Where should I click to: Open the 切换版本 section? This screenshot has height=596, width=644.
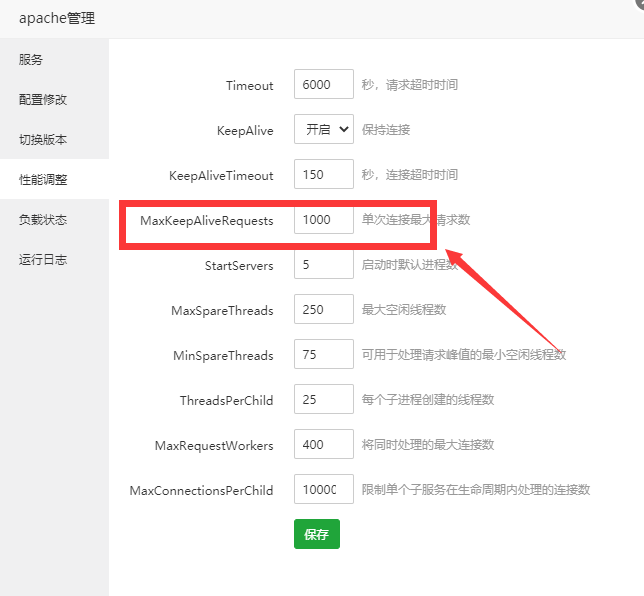coord(43,140)
